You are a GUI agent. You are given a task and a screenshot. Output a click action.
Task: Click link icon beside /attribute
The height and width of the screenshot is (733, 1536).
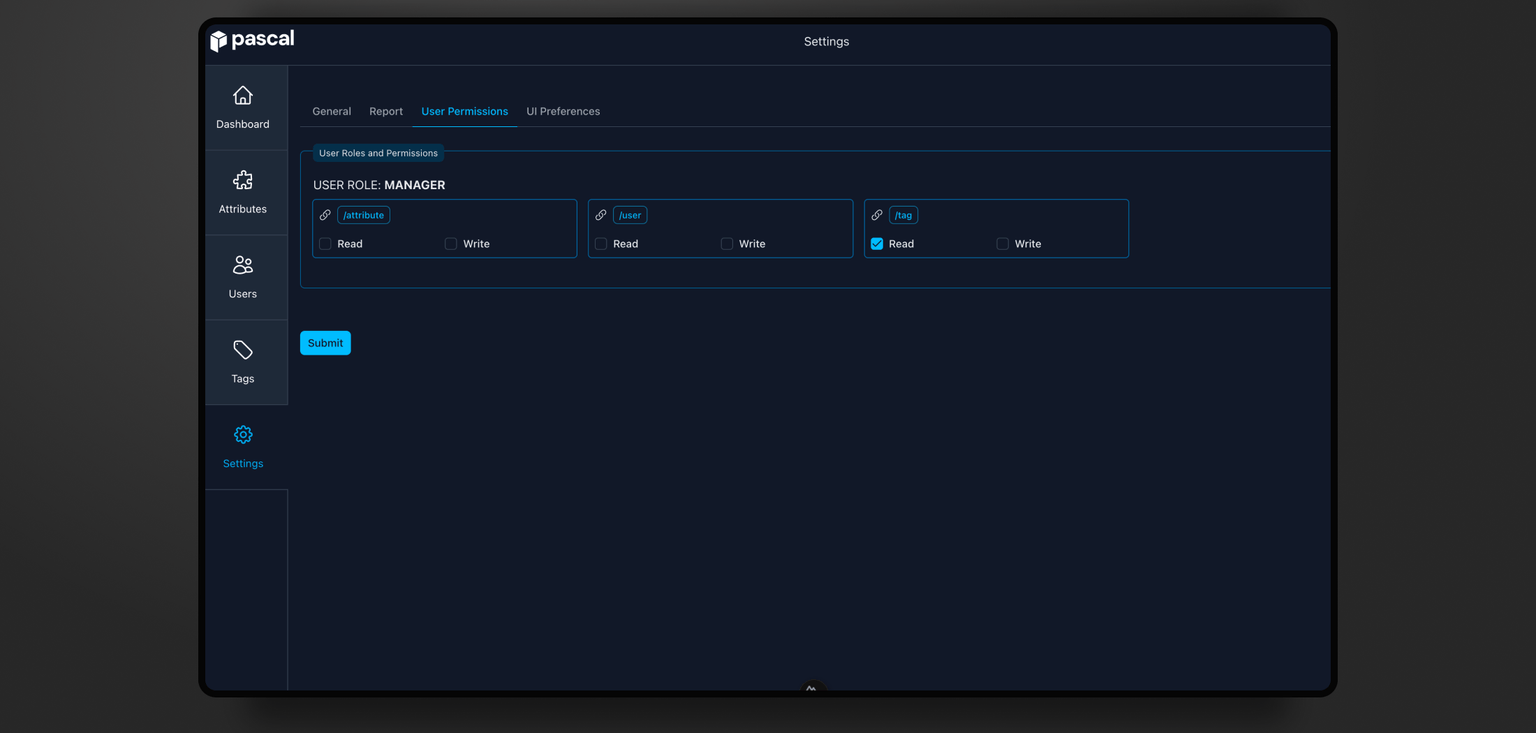coord(325,215)
